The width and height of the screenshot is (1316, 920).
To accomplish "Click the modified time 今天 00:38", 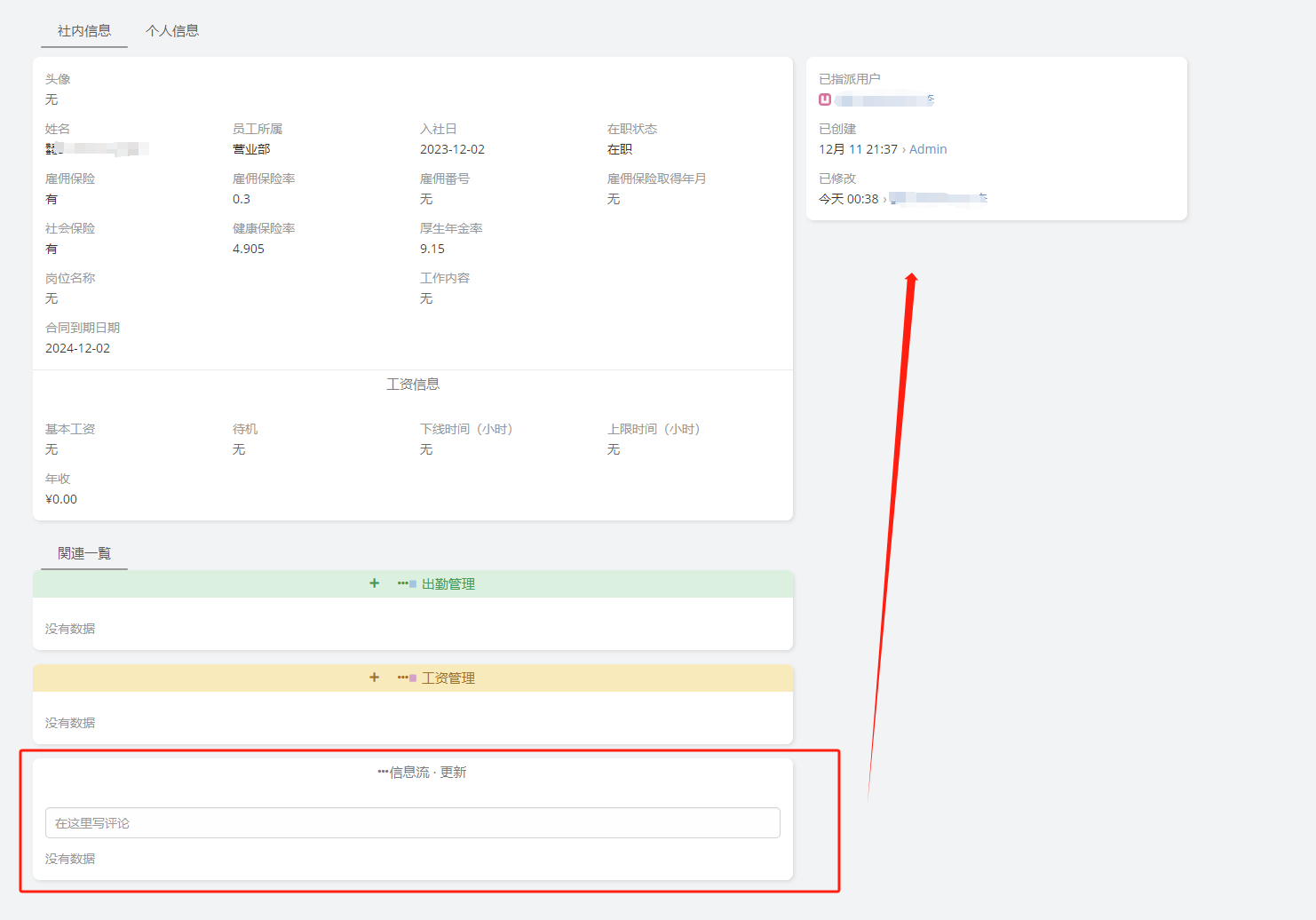I will (848, 199).
